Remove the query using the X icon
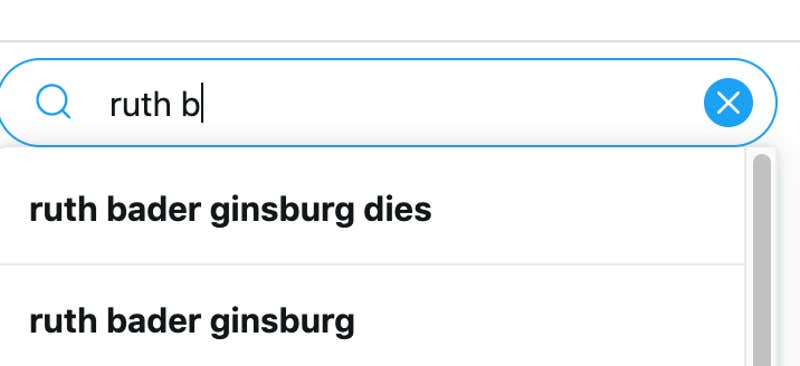Image resolution: width=800 pixels, height=366 pixels. [728, 103]
